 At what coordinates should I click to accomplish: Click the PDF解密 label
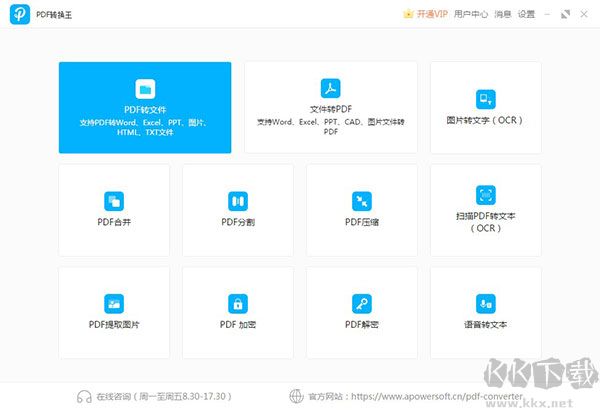[362, 325]
